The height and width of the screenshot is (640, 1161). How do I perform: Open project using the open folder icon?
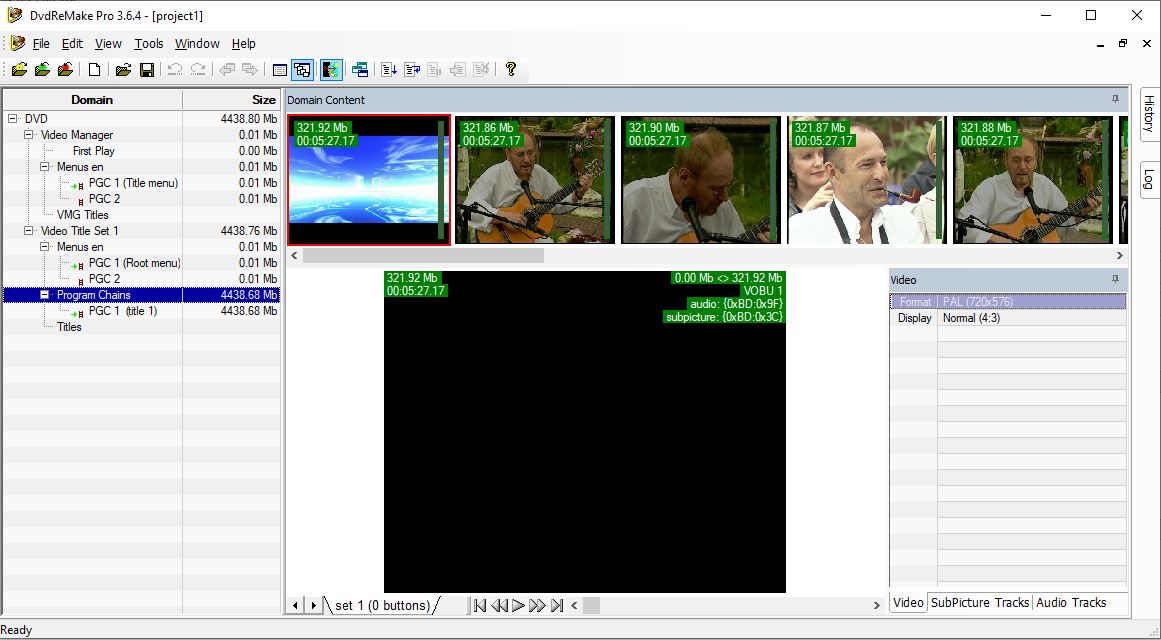(x=123, y=70)
